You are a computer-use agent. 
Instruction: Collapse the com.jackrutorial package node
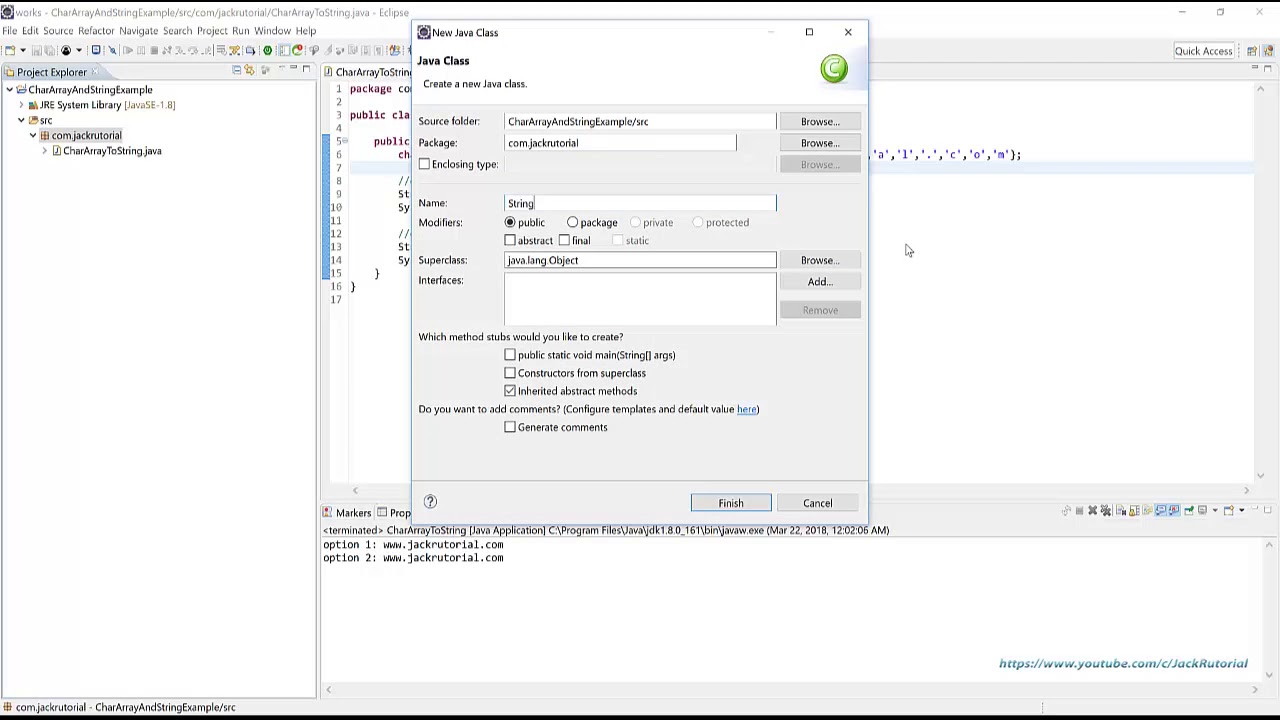pos(33,135)
